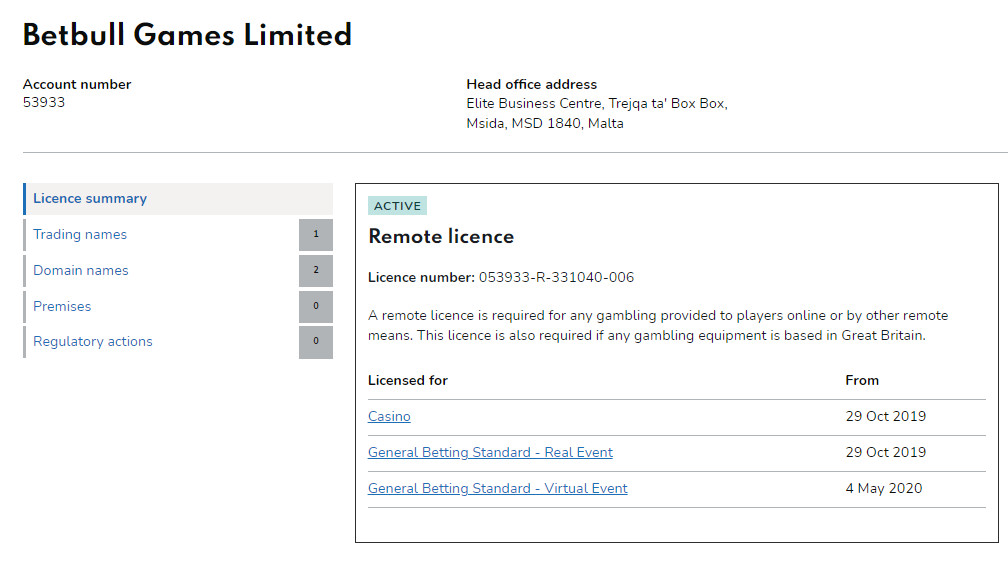Screen dimensions: 1008x564
Task: Switch to the Trading names tab
Action: pos(80,235)
